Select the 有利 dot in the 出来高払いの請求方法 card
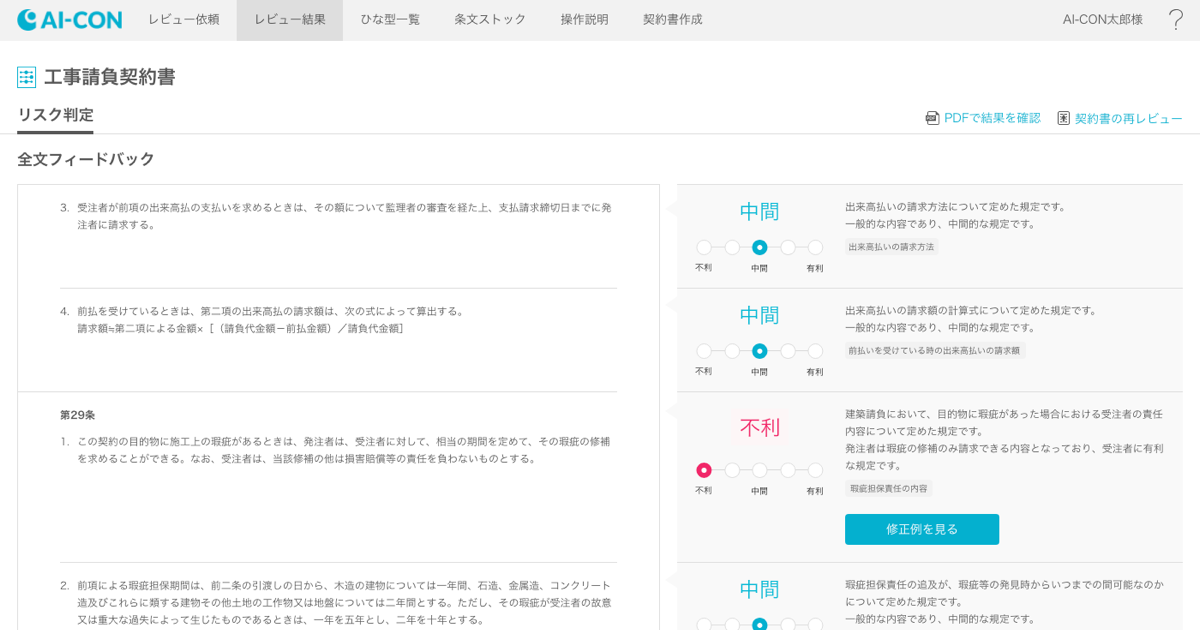Image resolution: width=1200 pixels, height=630 pixels. (815, 247)
